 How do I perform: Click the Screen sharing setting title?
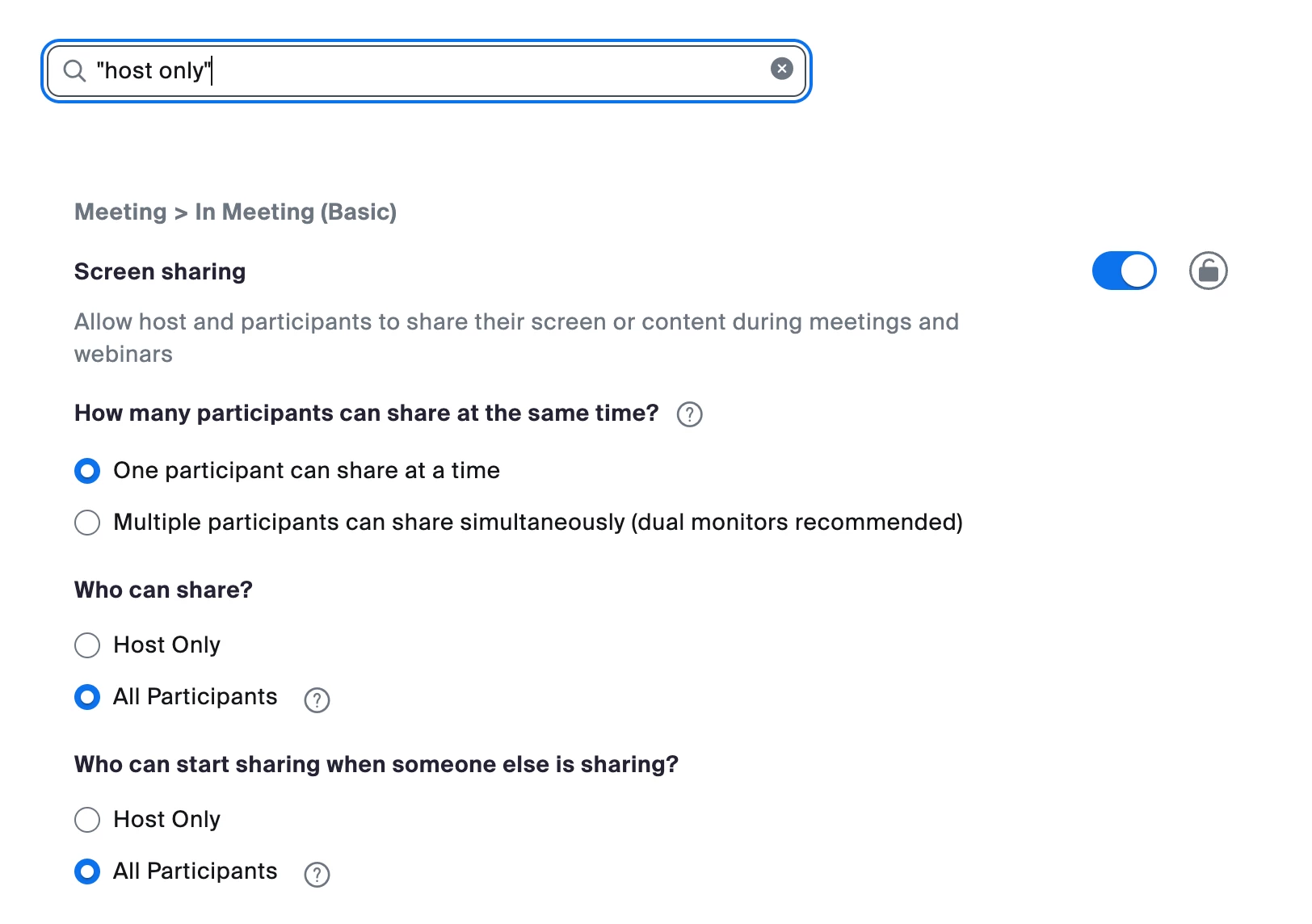160,272
